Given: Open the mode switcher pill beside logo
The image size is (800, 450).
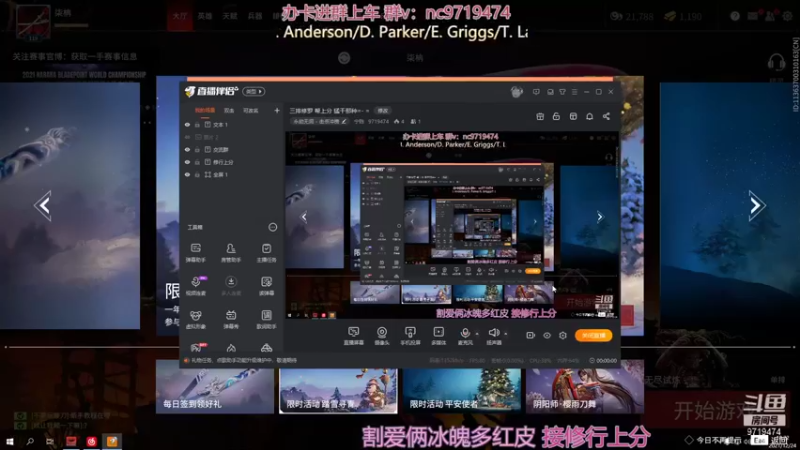Looking at the screenshot, I should [254, 91].
